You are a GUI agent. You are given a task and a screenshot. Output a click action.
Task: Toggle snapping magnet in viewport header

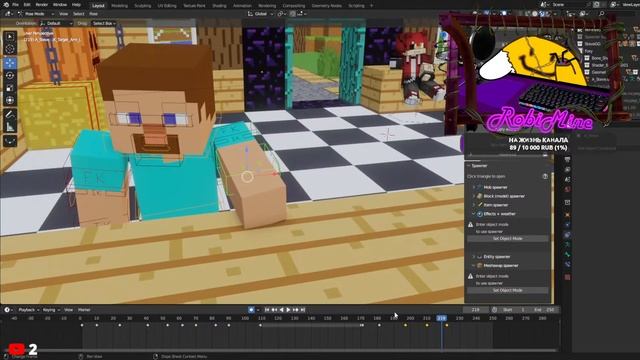point(293,14)
